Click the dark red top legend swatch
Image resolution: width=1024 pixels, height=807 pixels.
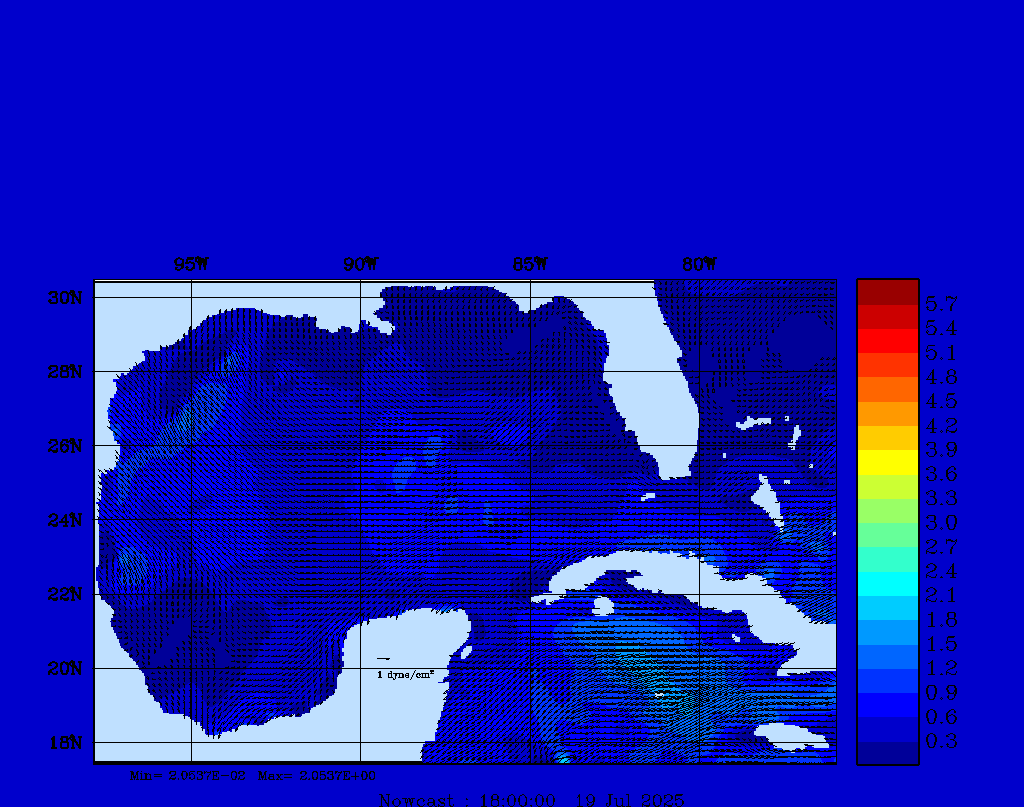[887, 291]
